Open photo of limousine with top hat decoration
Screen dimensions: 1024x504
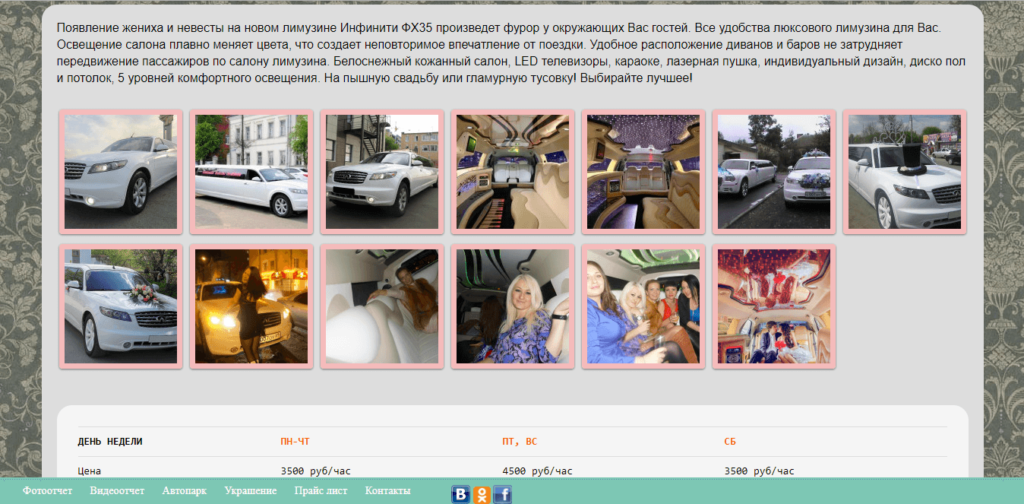(x=904, y=172)
